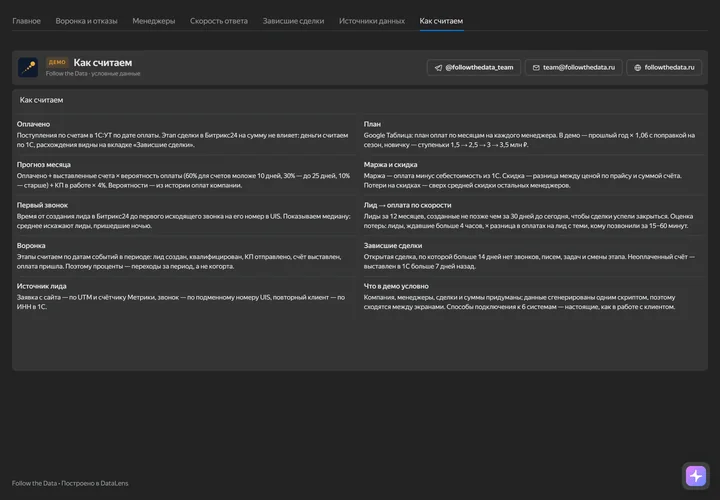Open the Менеджеры tab
Image resolution: width=720 pixels, height=500 pixels.
153,21
